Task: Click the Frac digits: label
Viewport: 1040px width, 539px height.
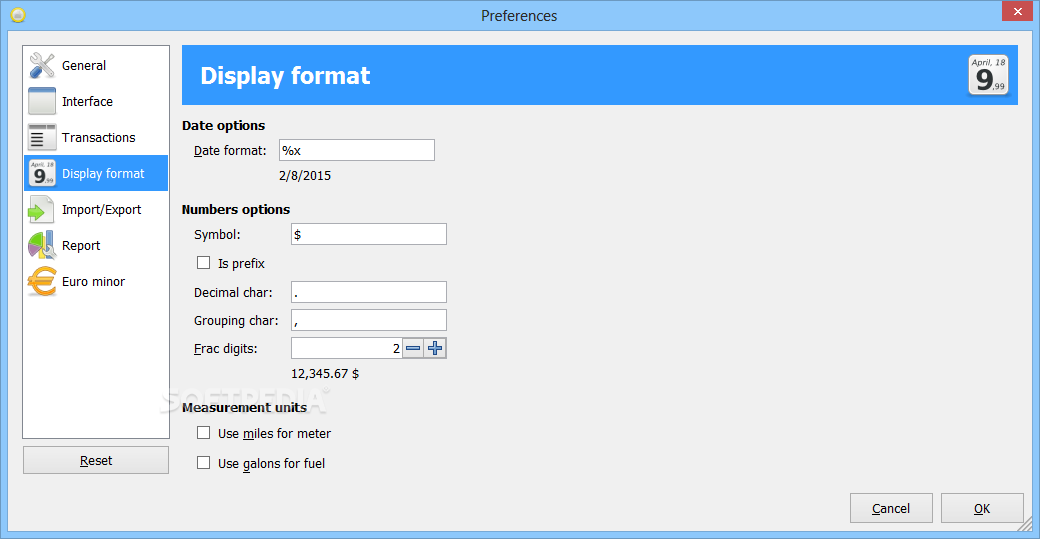Action: [x=226, y=349]
